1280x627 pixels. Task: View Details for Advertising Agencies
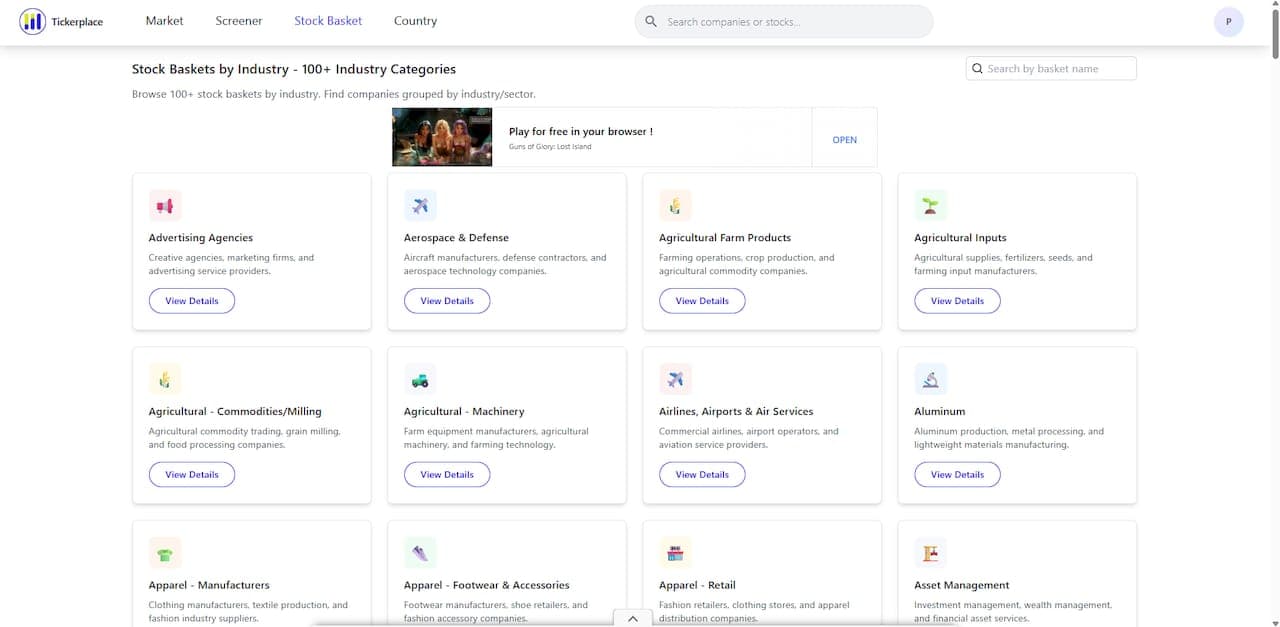coord(192,301)
